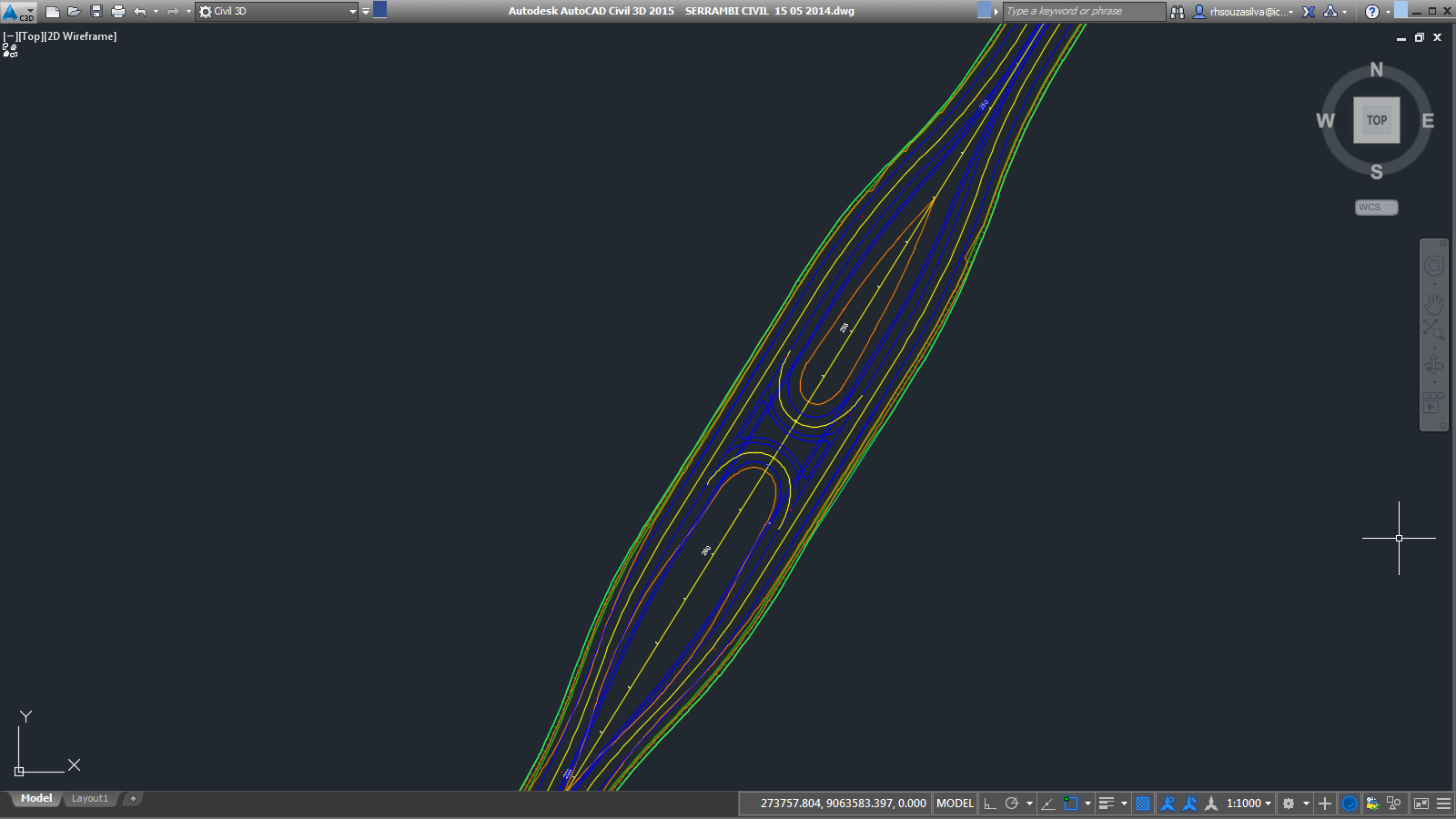Expand the Redo history arrow
Viewport: 1456px width, 819px height.
pos(188,12)
